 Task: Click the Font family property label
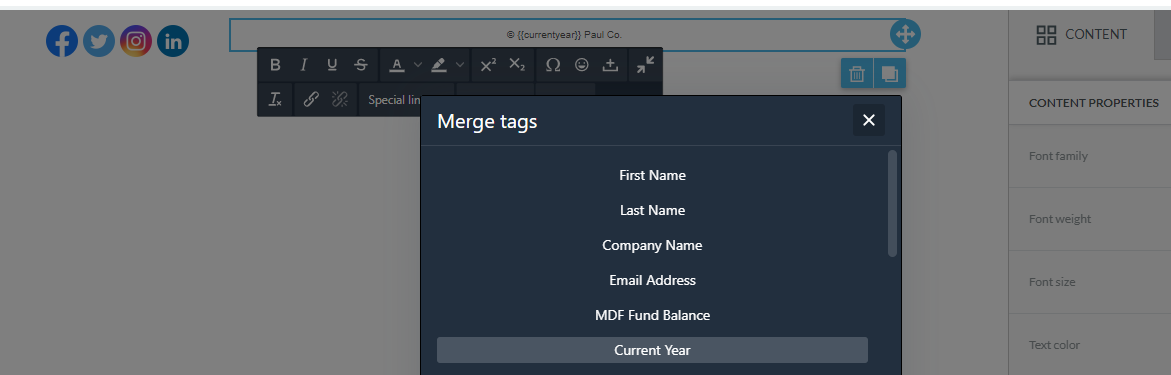[1058, 156]
